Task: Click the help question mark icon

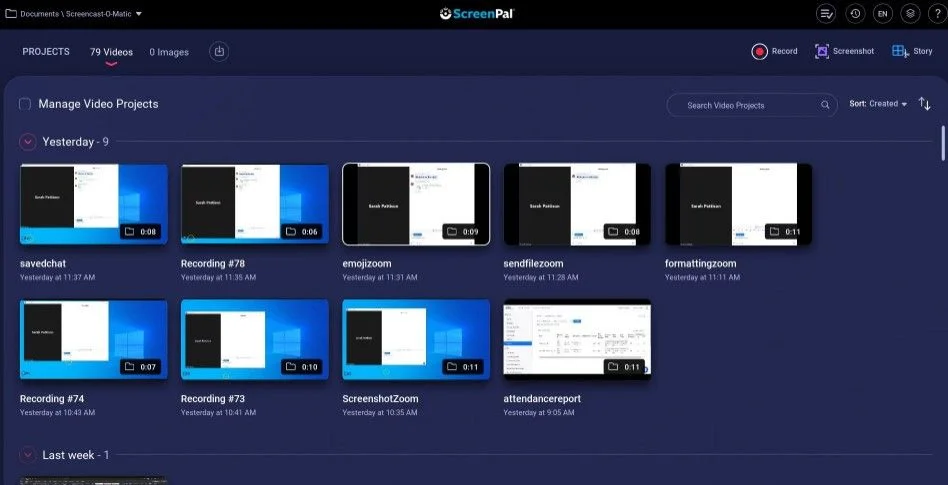Action: (x=937, y=13)
